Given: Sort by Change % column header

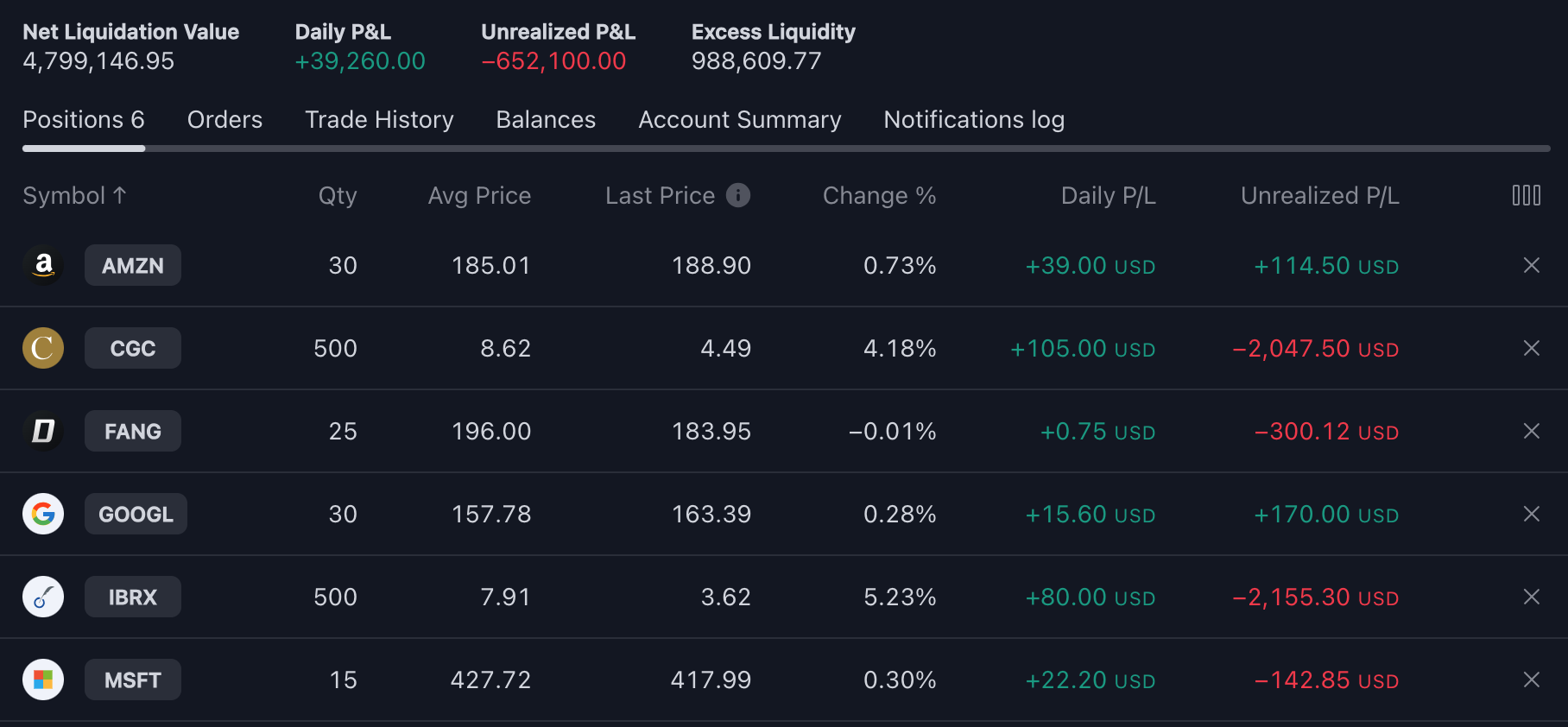Looking at the screenshot, I should tap(879, 196).
